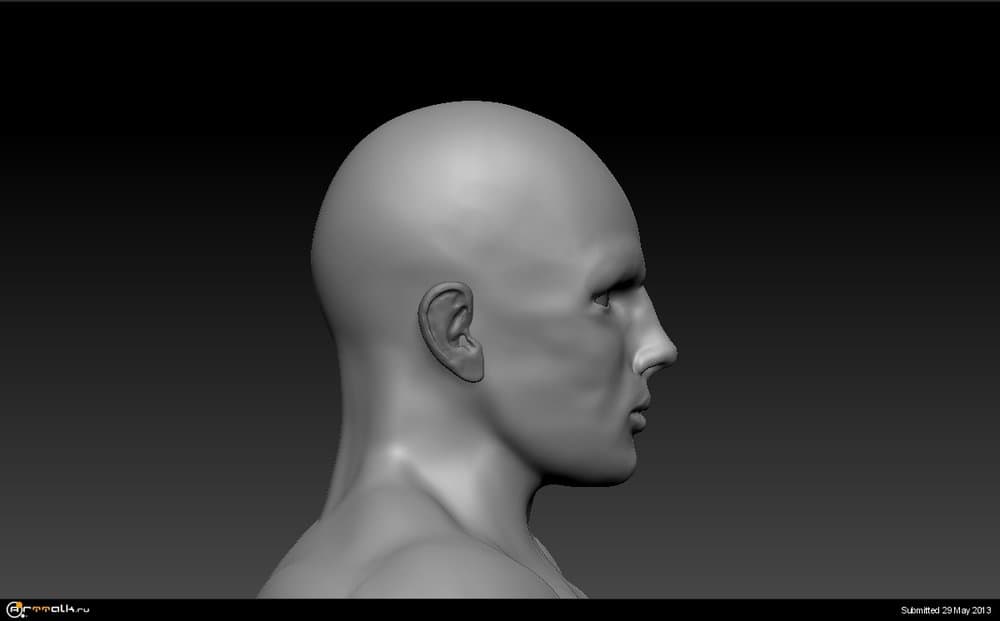Click the black top border bar
Viewport: 1000px width, 621px height.
(500, 1)
